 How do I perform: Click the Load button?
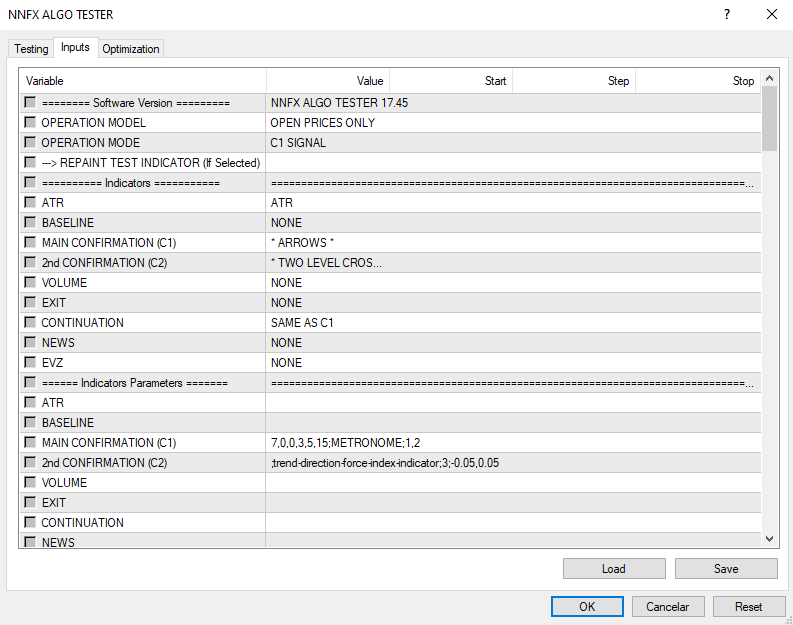tap(614, 568)
